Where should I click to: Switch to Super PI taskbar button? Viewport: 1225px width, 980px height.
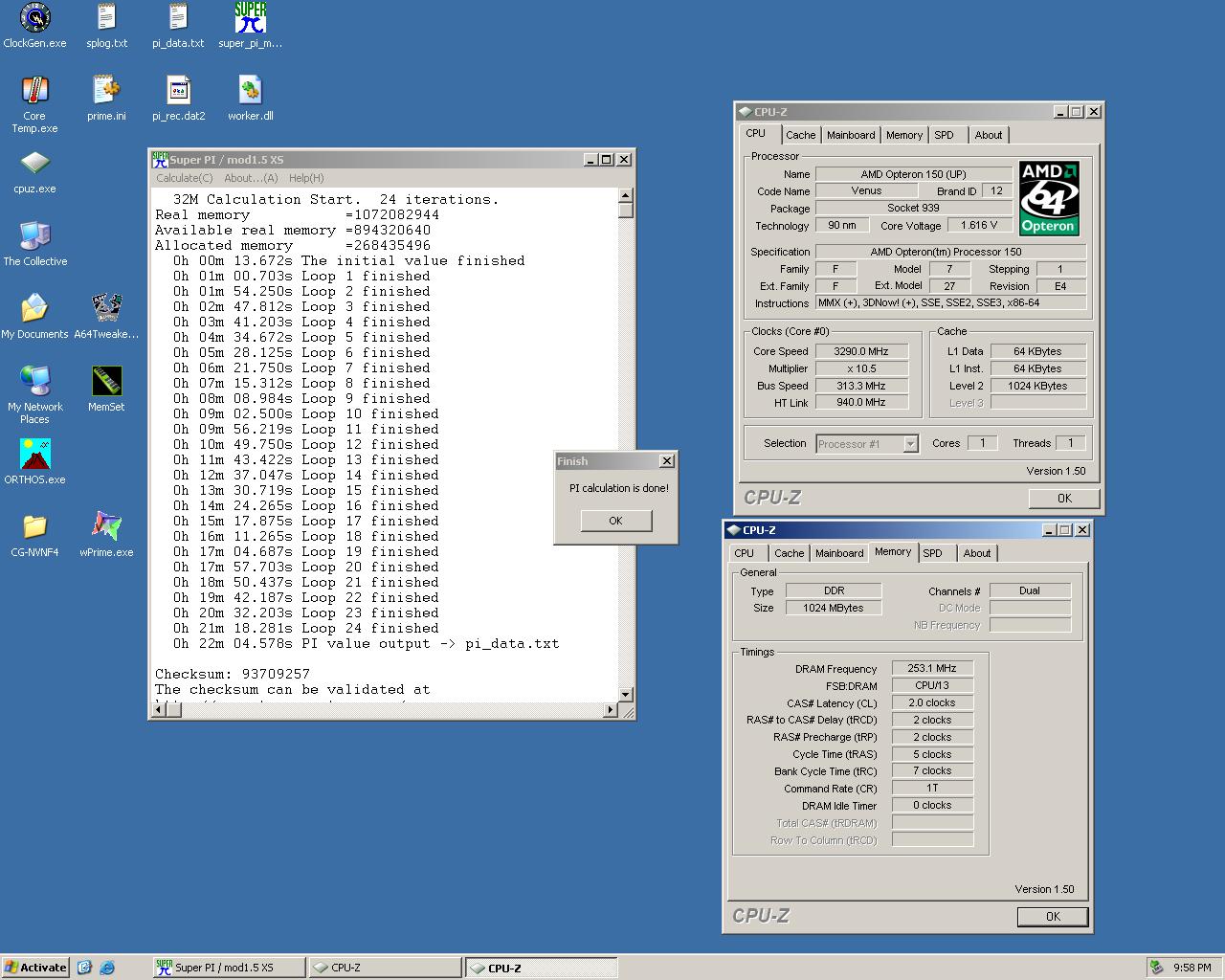230,968
